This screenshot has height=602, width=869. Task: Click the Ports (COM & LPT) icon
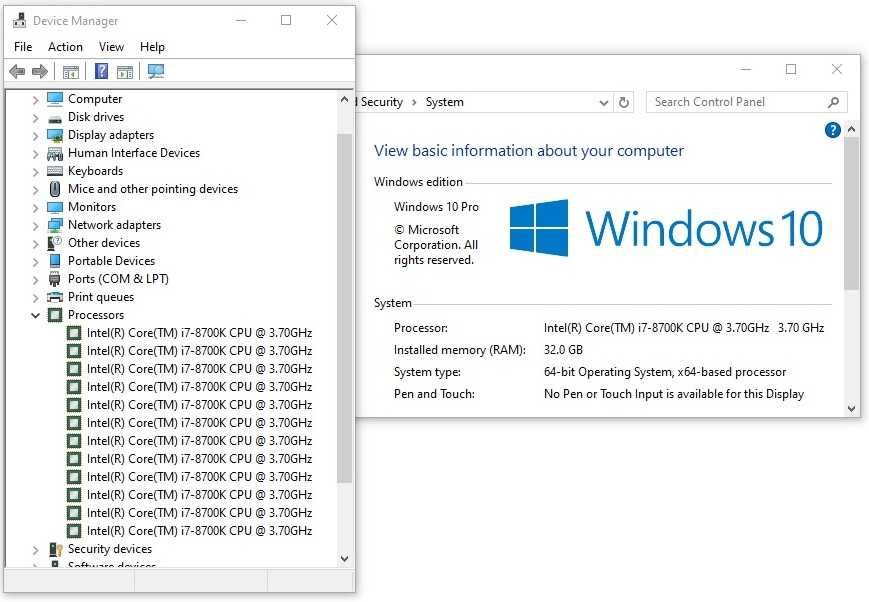coord(55,279)
